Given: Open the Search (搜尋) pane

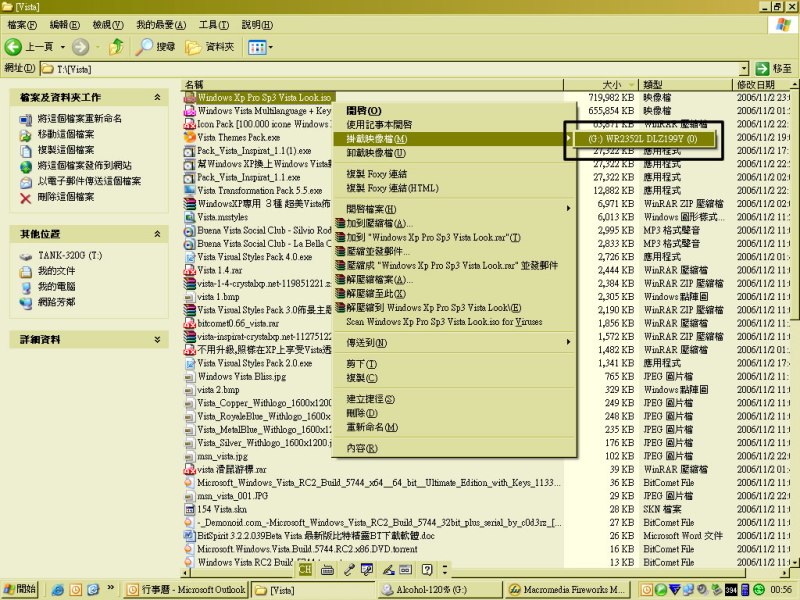Looking at the screenshot, I should point(156,47).
